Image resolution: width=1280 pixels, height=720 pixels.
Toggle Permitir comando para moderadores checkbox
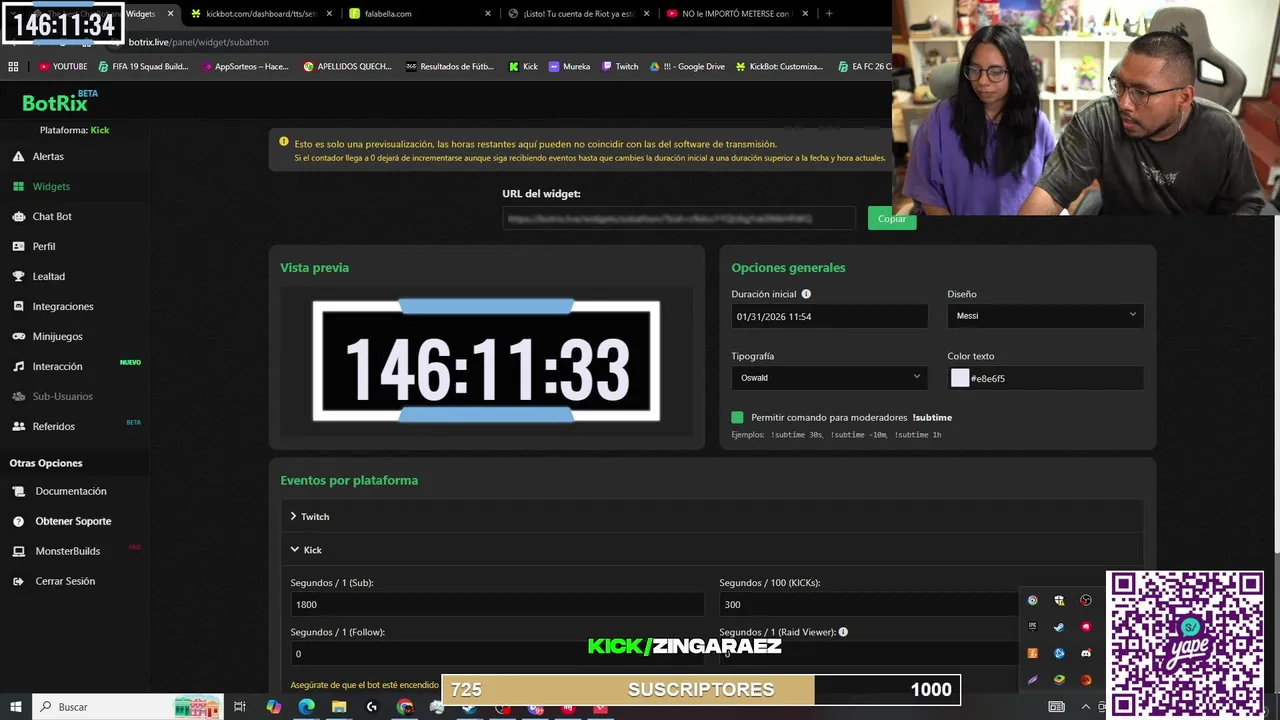(737, 417)
